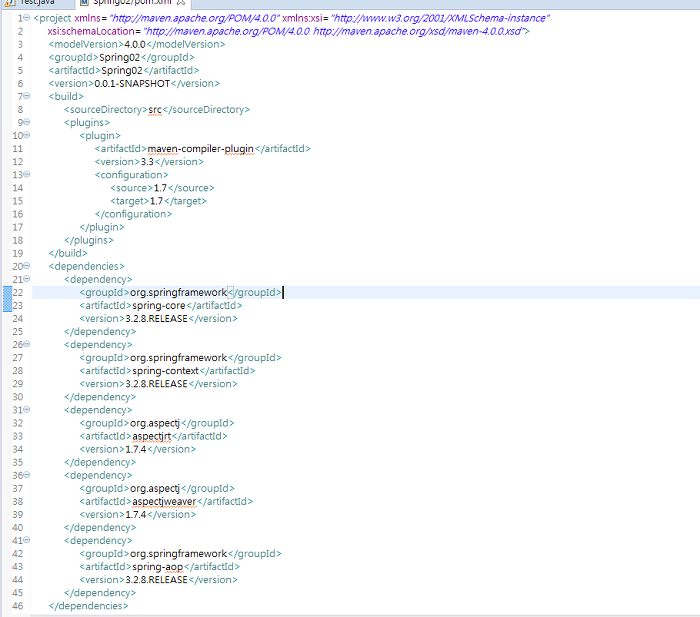Click the src sourceDirectory value

155,110
